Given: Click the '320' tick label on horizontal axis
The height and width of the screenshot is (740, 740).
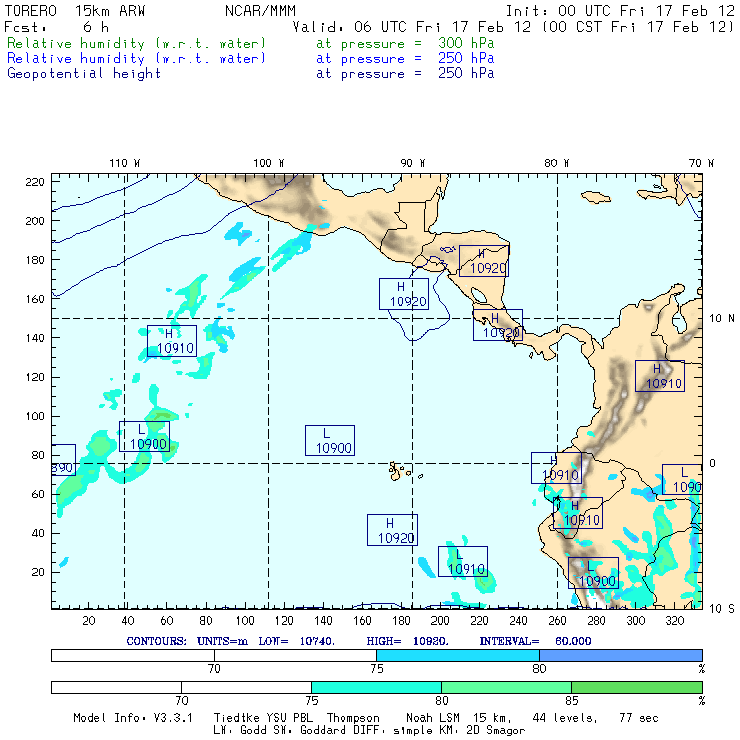Looking at the screenshot, I should coord(674,620).
